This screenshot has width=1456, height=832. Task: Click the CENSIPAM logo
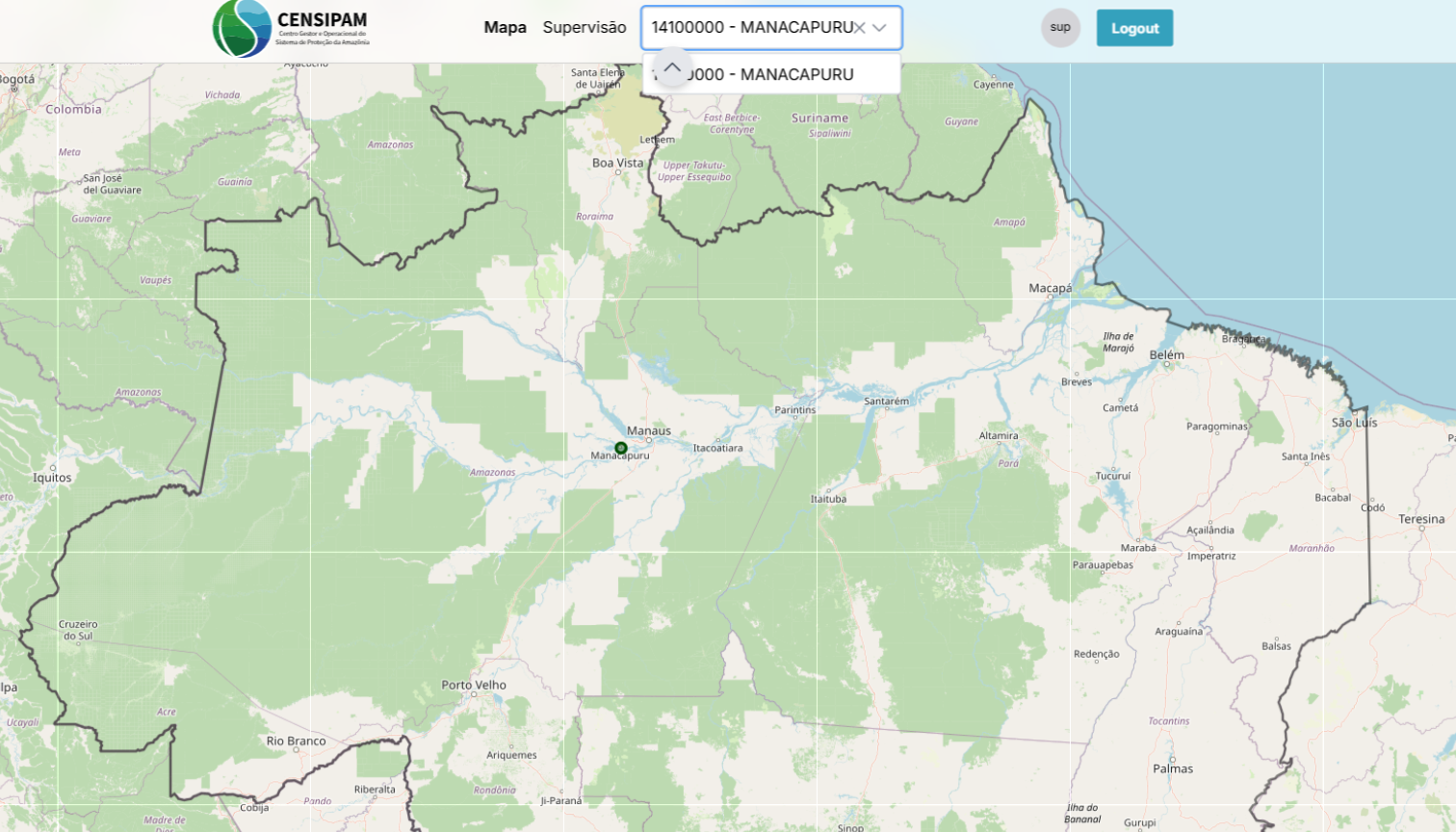coord(291,28)
